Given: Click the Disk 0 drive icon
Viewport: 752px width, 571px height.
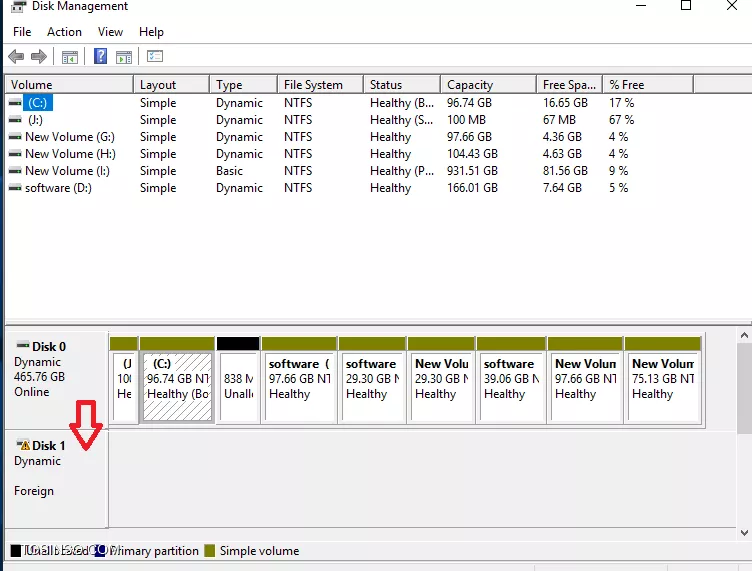Looking at the screenshot, I should coord(23,345).
